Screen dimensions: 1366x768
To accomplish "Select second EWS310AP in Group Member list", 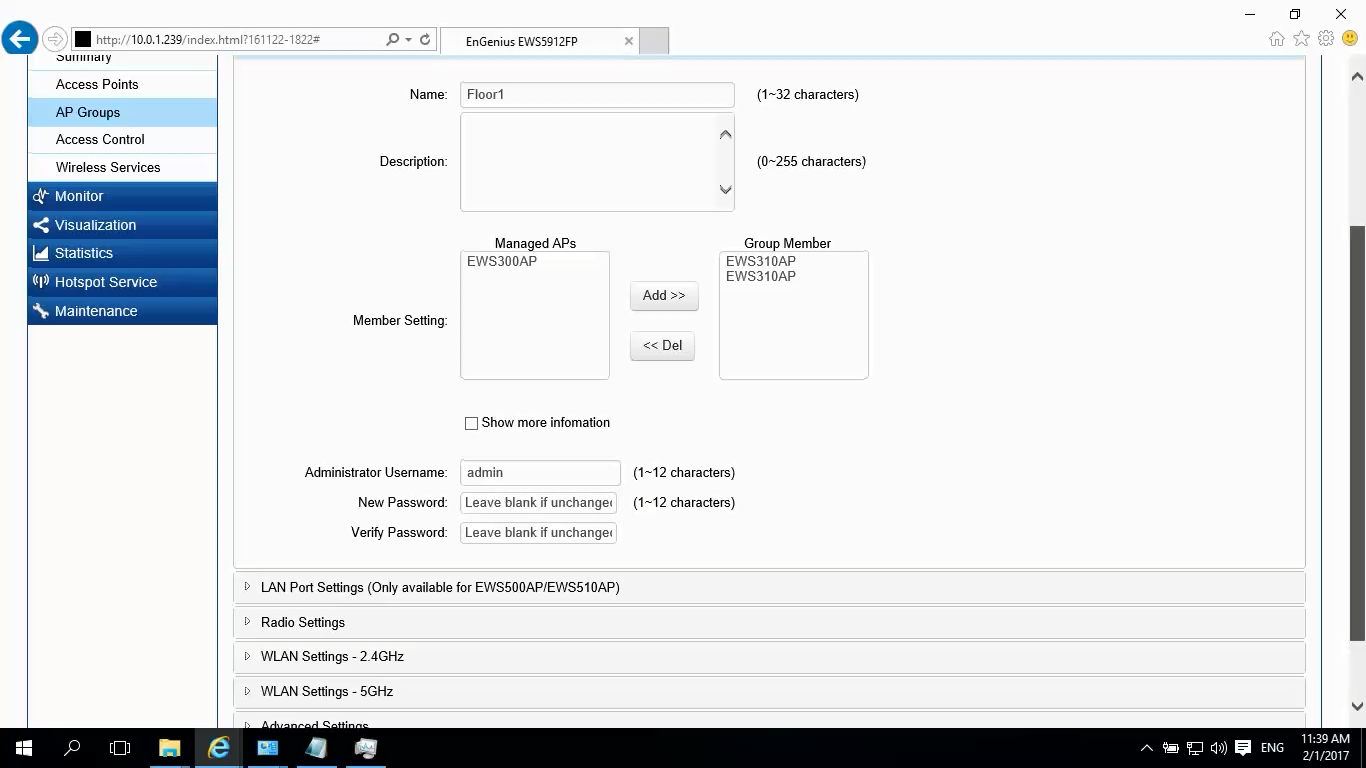I will coord(761,276).
